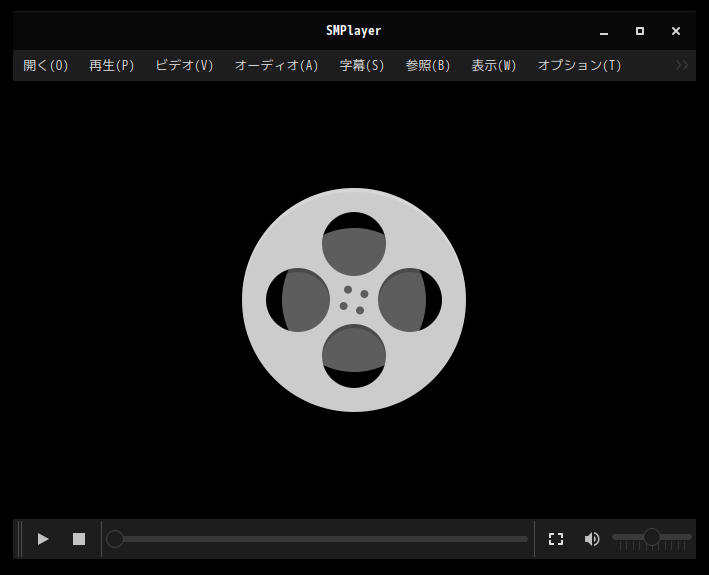Click the seek bar handle

tap(115, 539)
